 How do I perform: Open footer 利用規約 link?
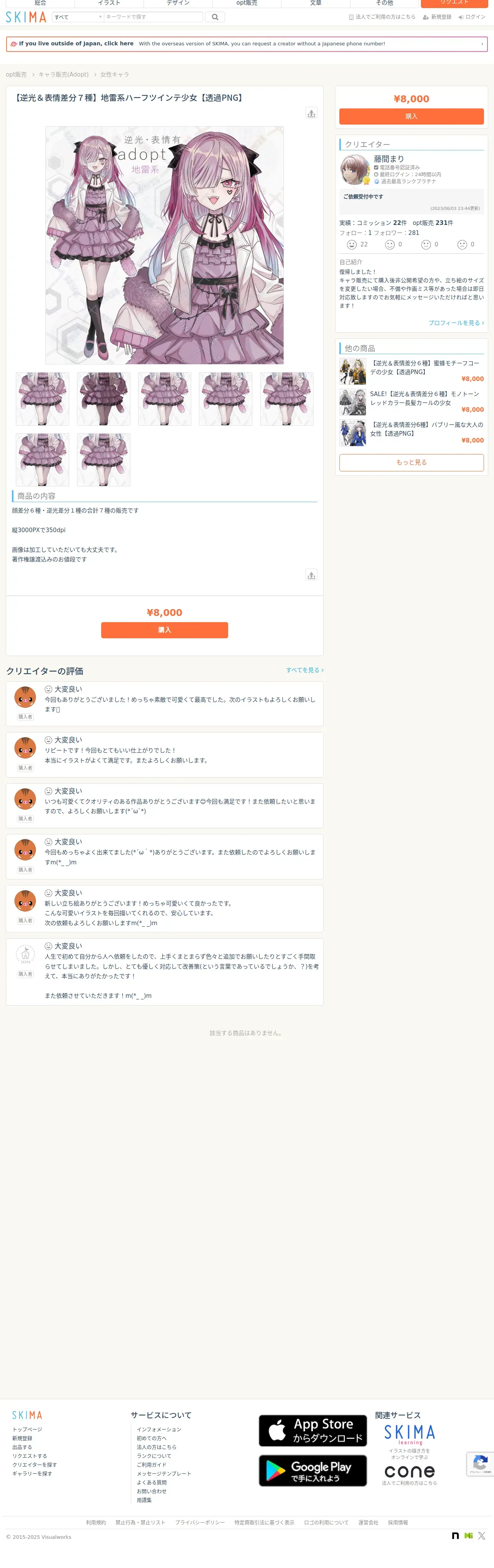coord(96,1522)
